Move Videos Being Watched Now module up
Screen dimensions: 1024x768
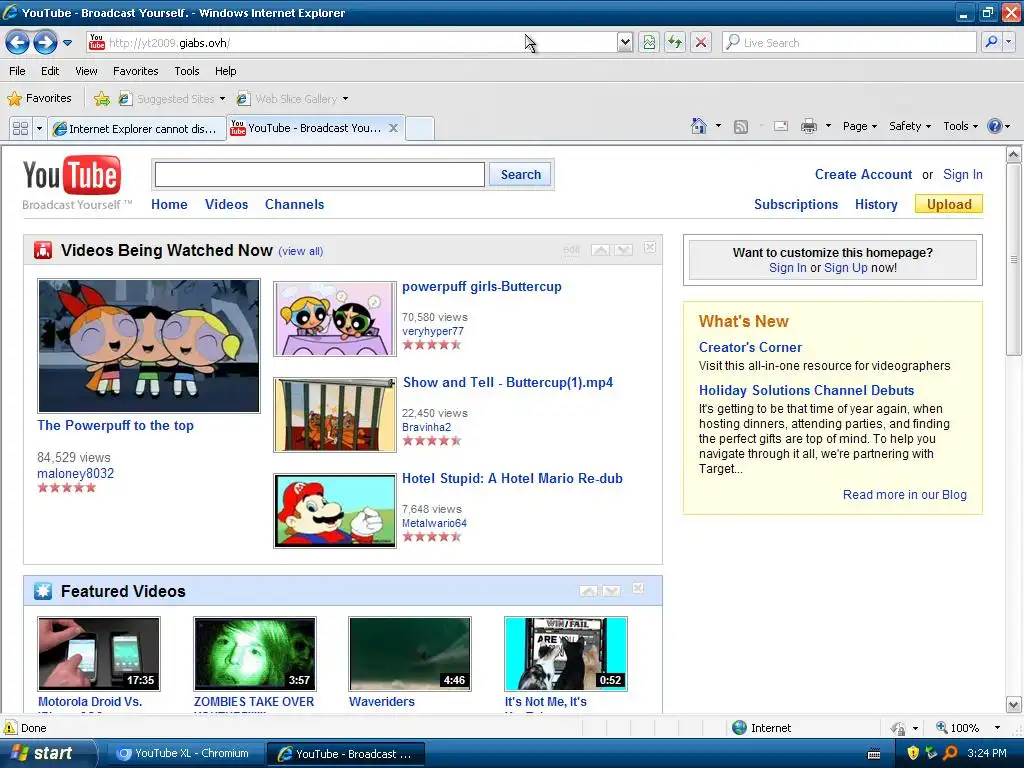click(600, 249)
